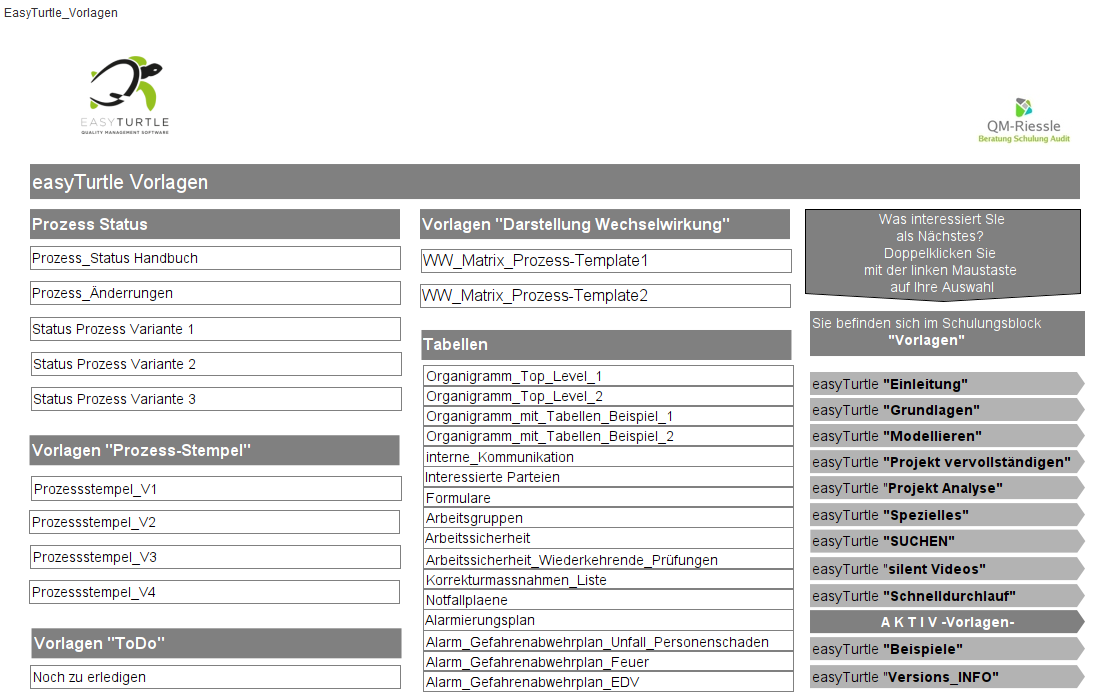
Task: Select the Arbeitsgruppen row
Action: [x=608, y=518]
